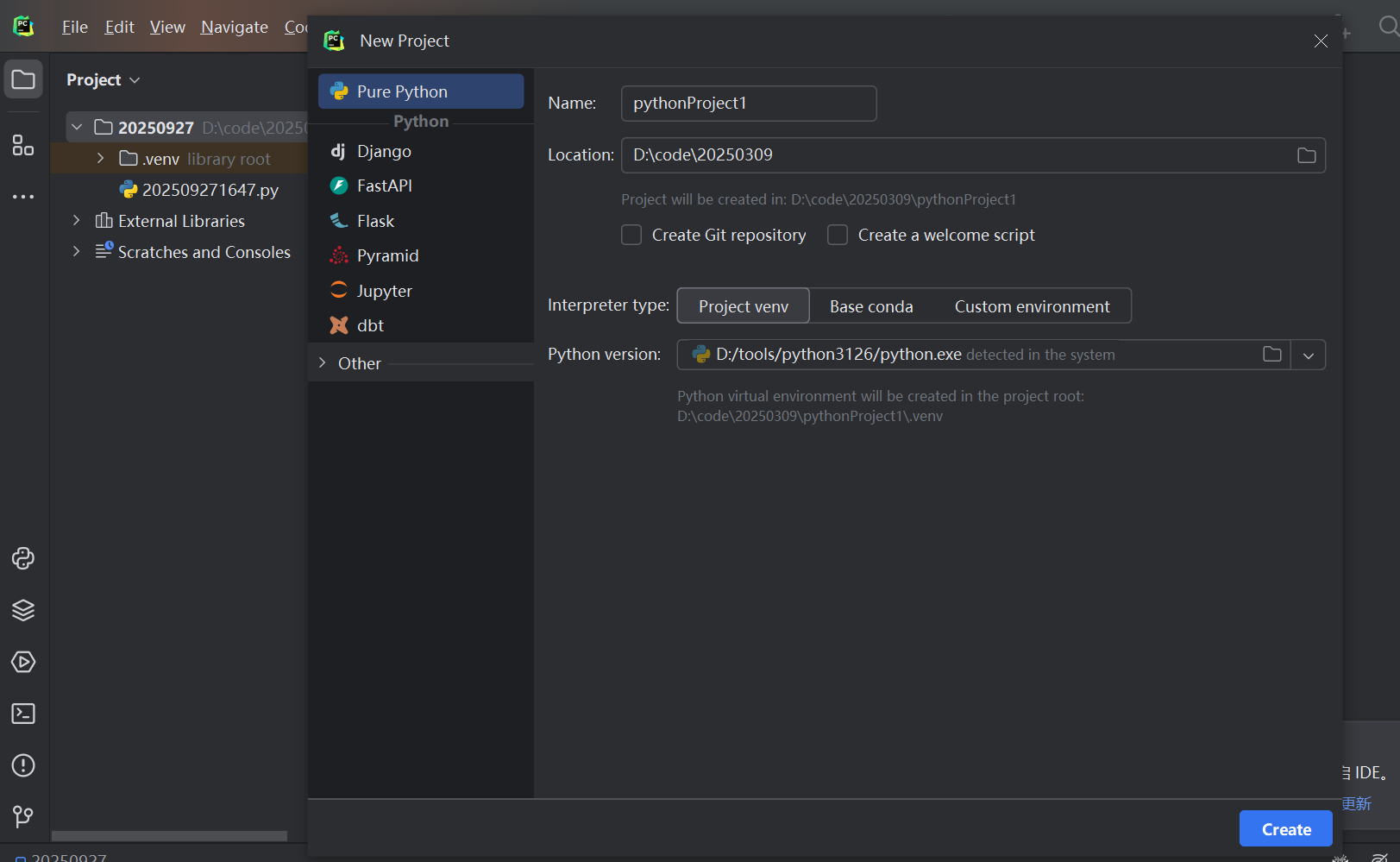Select Scratches and Consoles tree row
This screenshot has height=862, width=1400.
pos(179,252)
